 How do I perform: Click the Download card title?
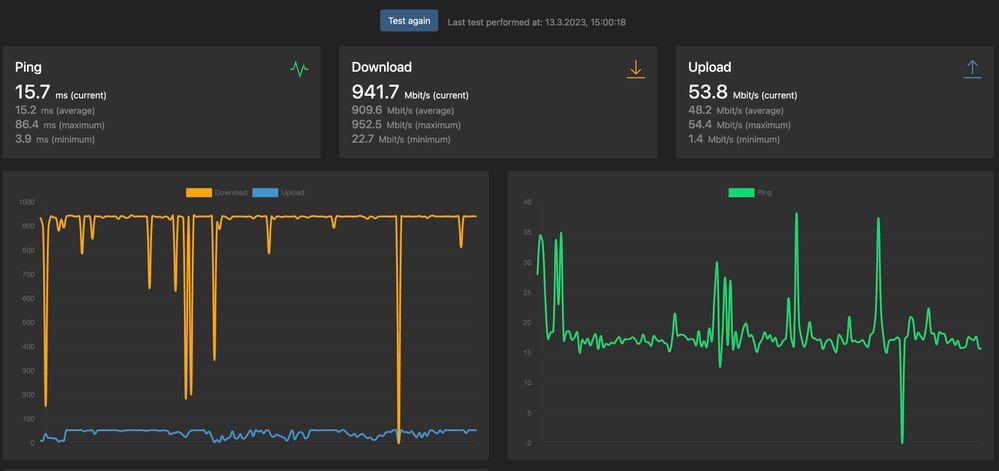click(x=382, y=67)
